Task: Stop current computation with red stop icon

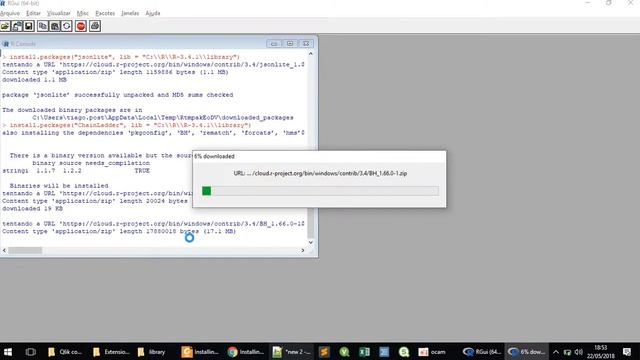Action: (81, 26)
